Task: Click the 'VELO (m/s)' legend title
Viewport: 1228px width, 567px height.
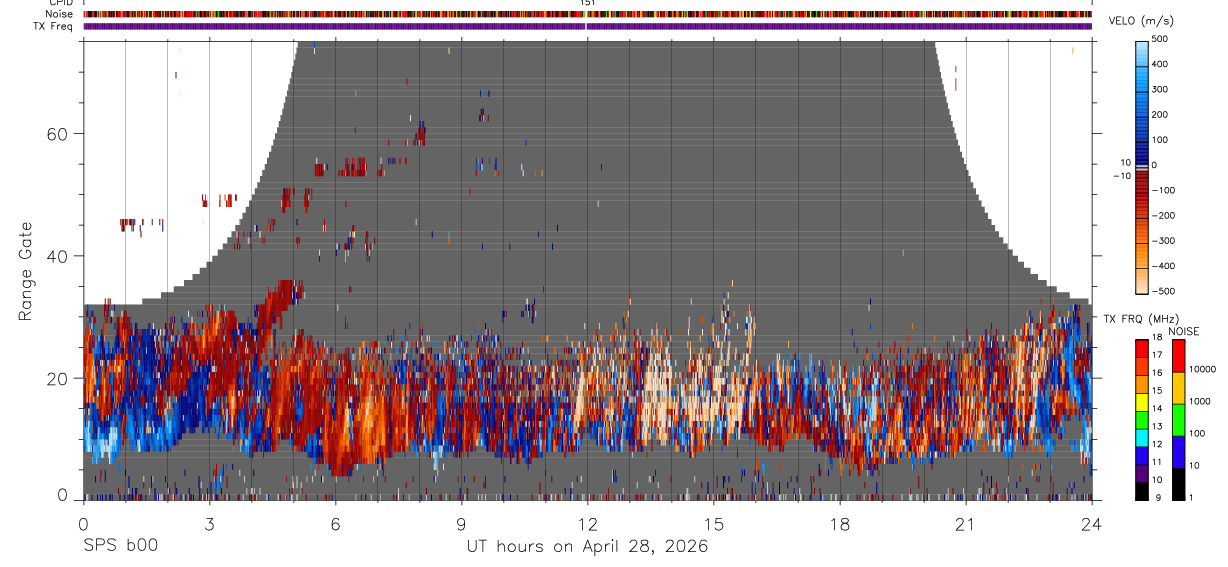Action: click(x=1143, y=22)
